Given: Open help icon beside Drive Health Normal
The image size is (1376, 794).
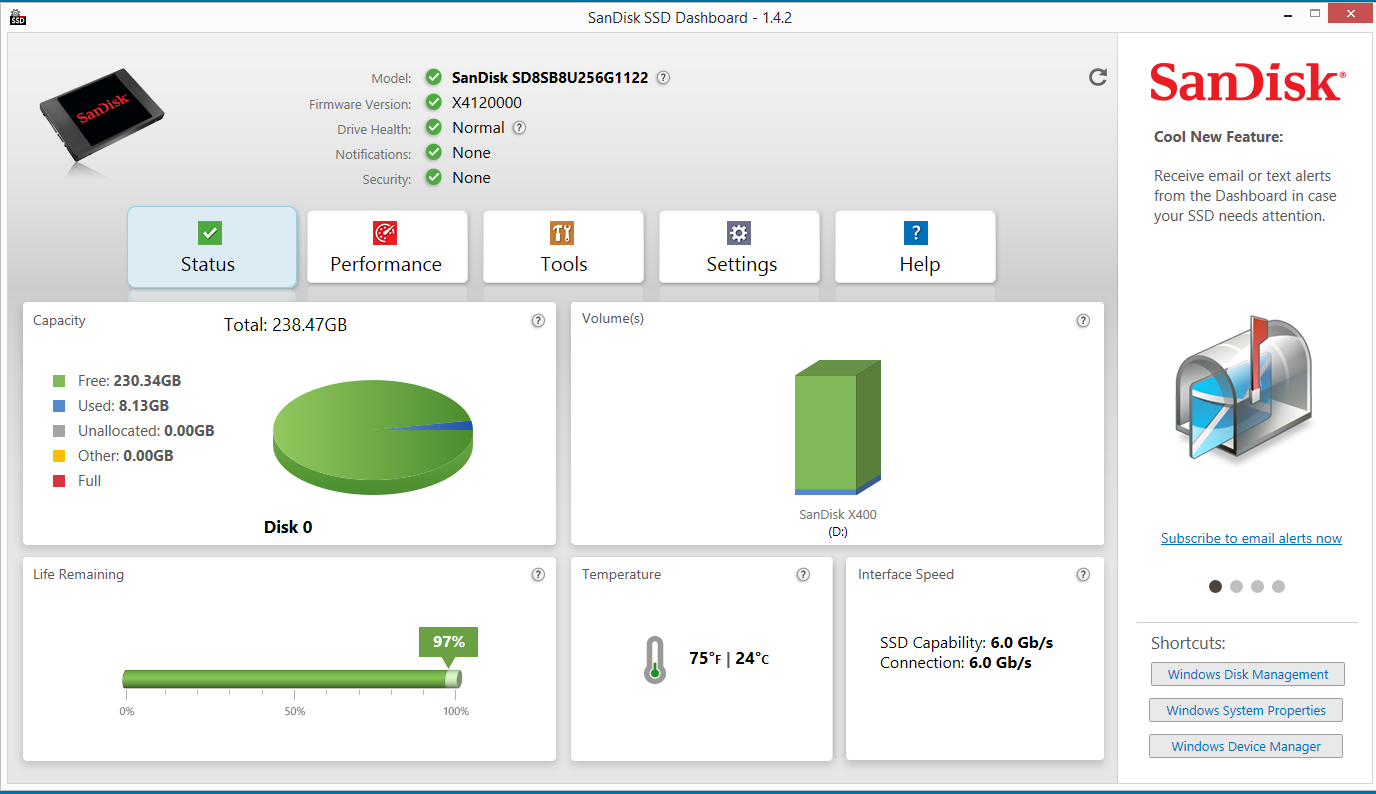Looking at the screenshot, I should pyautogui.click(x=519, y=128).
